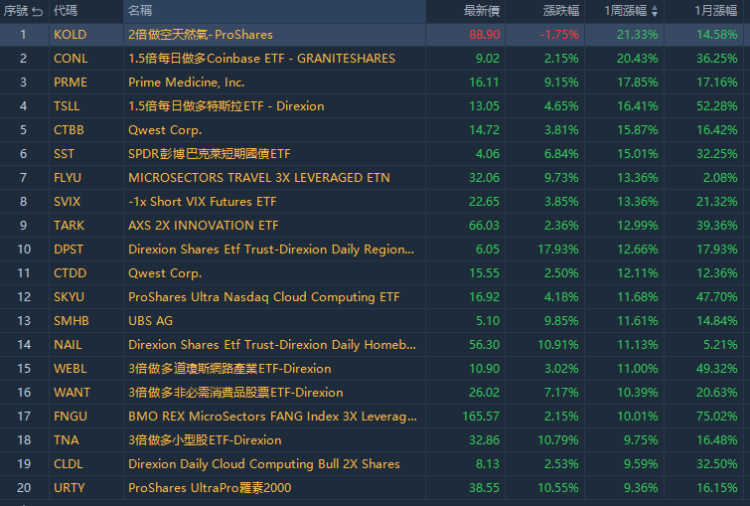Sort by the 名稱 column header
This screenshot has width=750, height=506.
140,11
